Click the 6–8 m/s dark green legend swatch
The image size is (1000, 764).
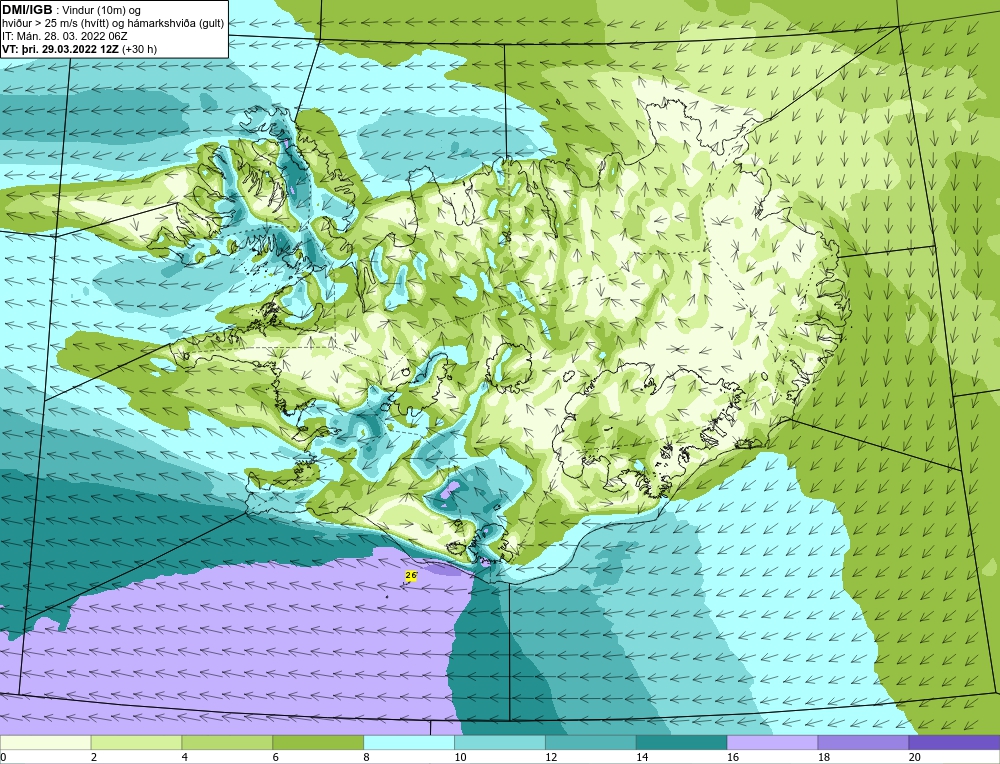coord(318,742)
